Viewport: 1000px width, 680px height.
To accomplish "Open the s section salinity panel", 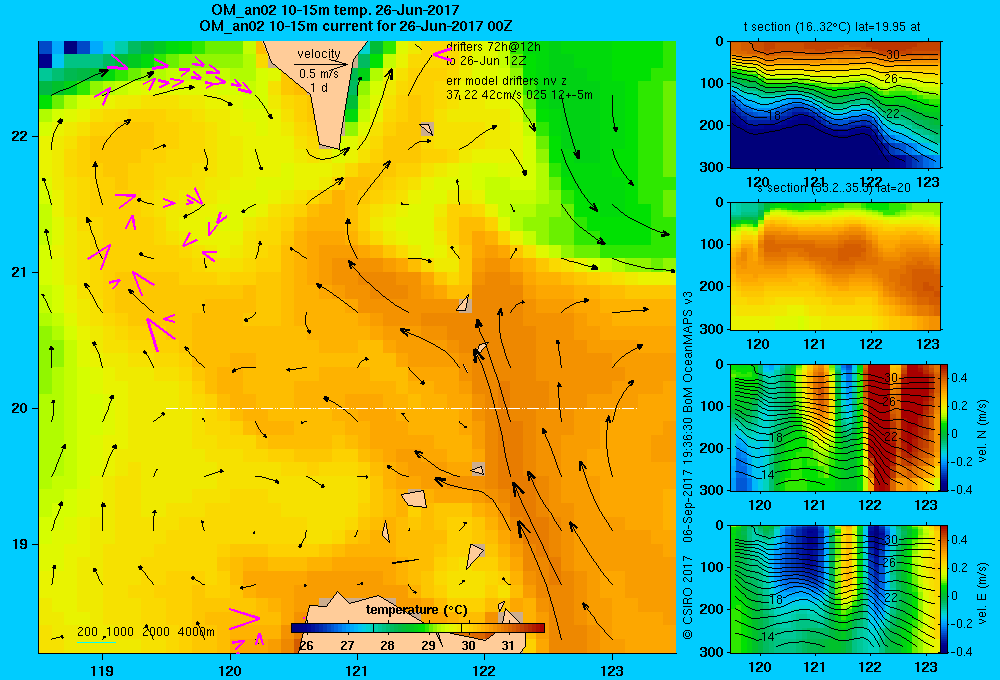I will tap(835, 266).
